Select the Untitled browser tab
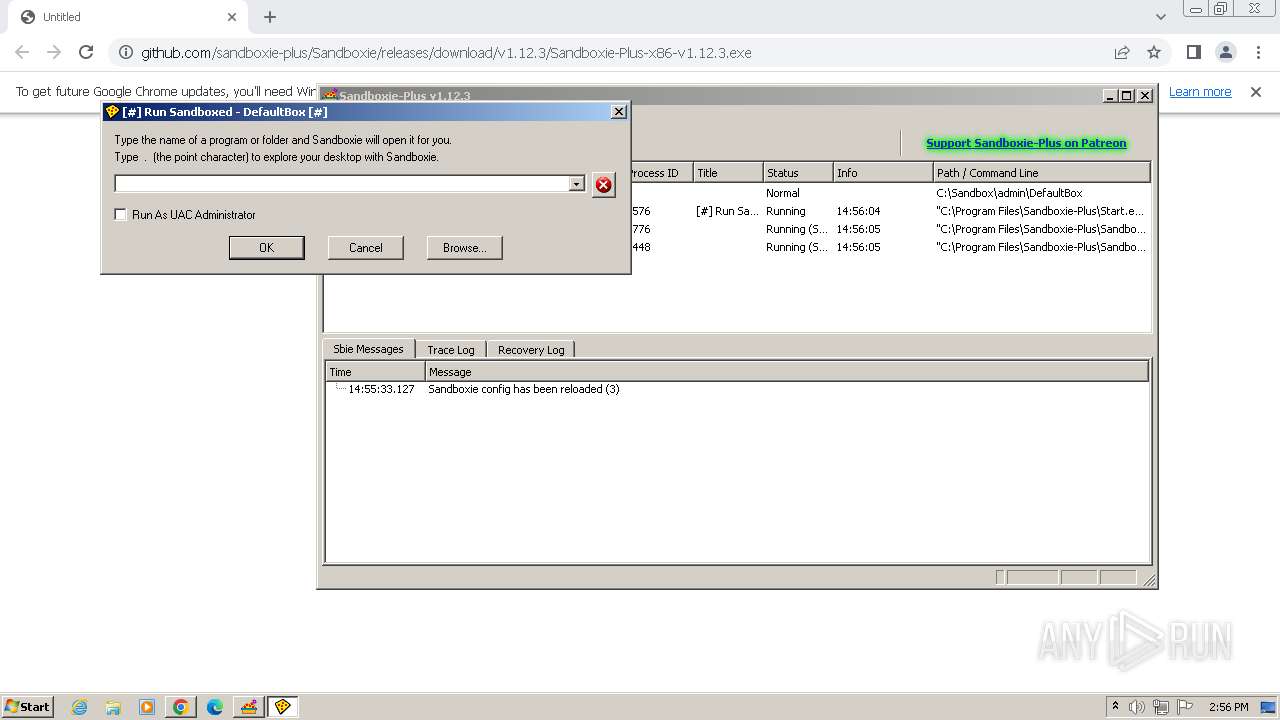Viewport: 1280px width, 720px height. pyautogui.click(x=128, y=17)
